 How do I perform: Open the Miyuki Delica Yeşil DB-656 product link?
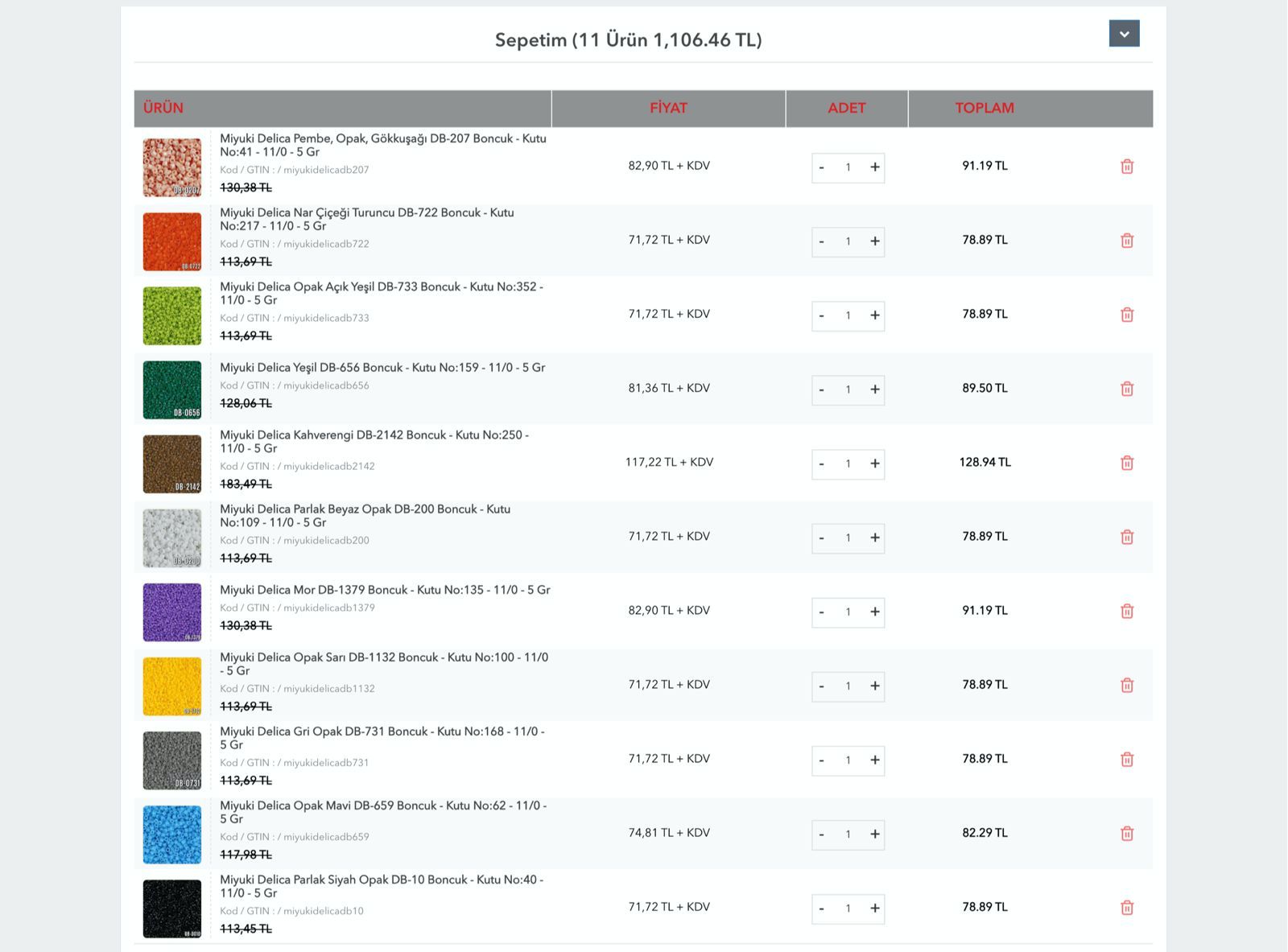[382, 368]
